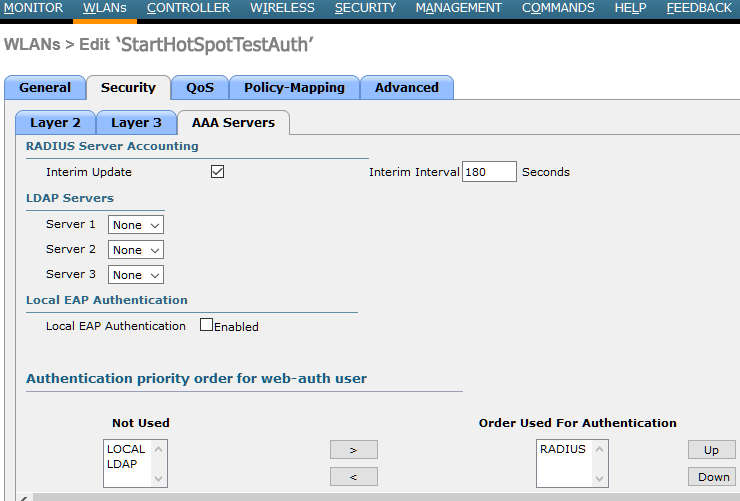Switch to Layer 2 security sub-tab
Viewport: 740px width, 501px height.
click(55, 123)
